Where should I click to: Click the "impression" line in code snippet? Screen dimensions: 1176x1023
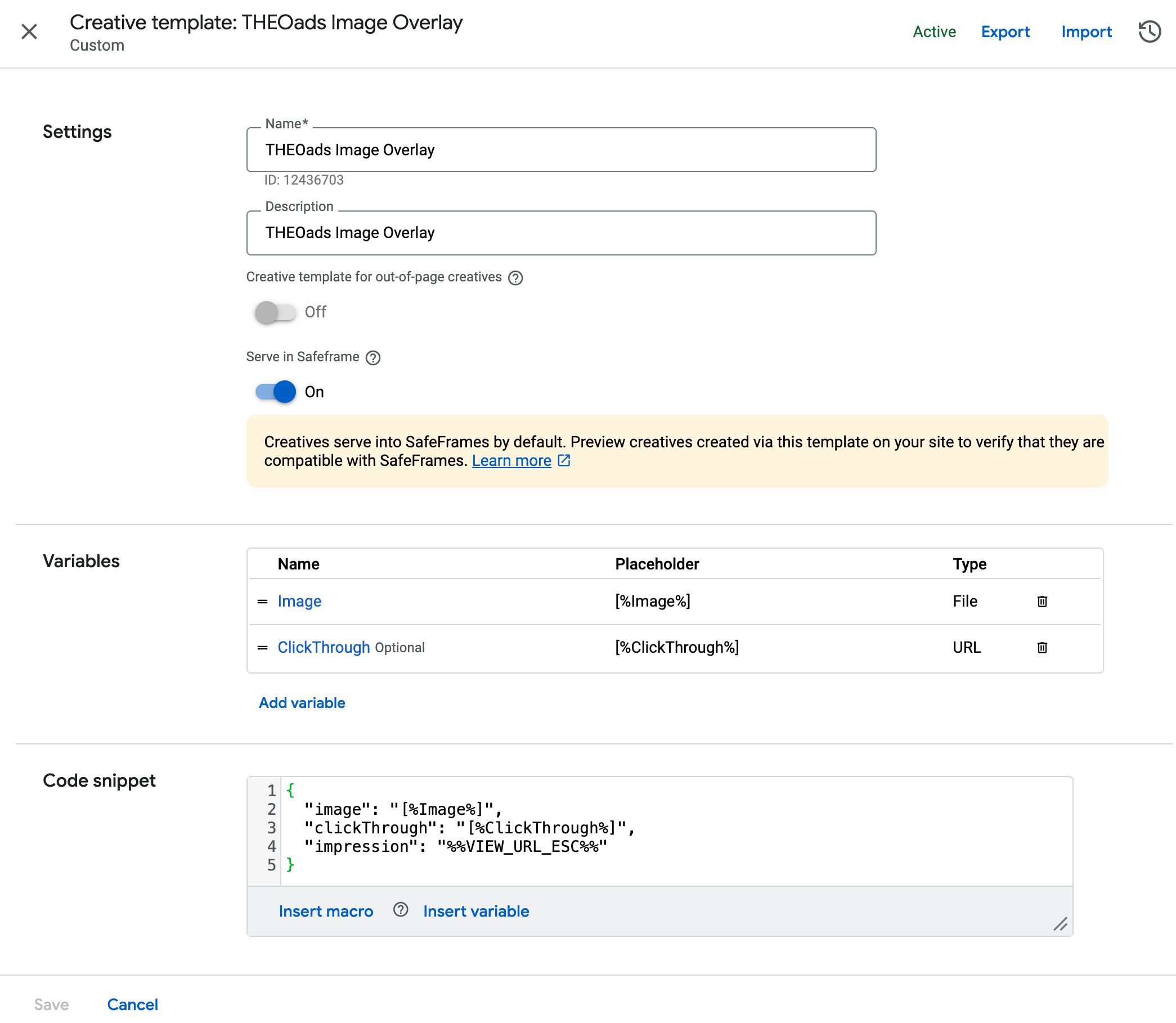pyautogui.click(x=456, y=847)
